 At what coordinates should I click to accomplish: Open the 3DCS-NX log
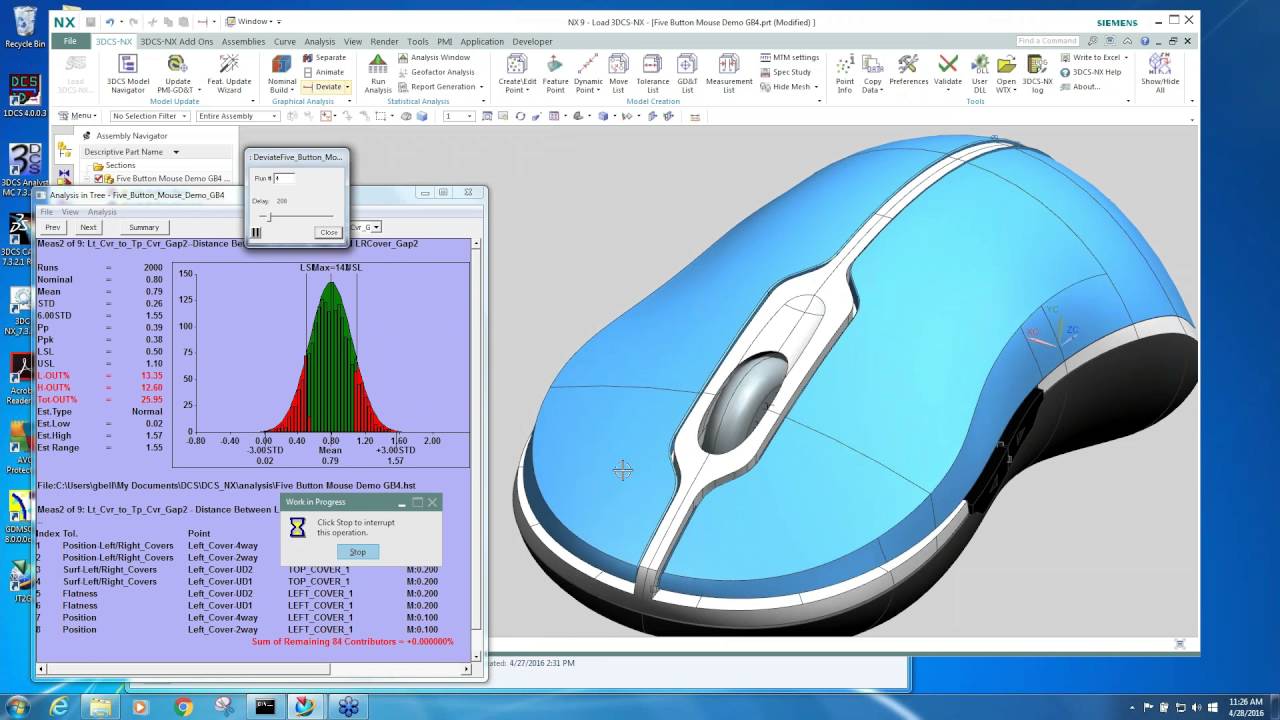(1037, 72)
